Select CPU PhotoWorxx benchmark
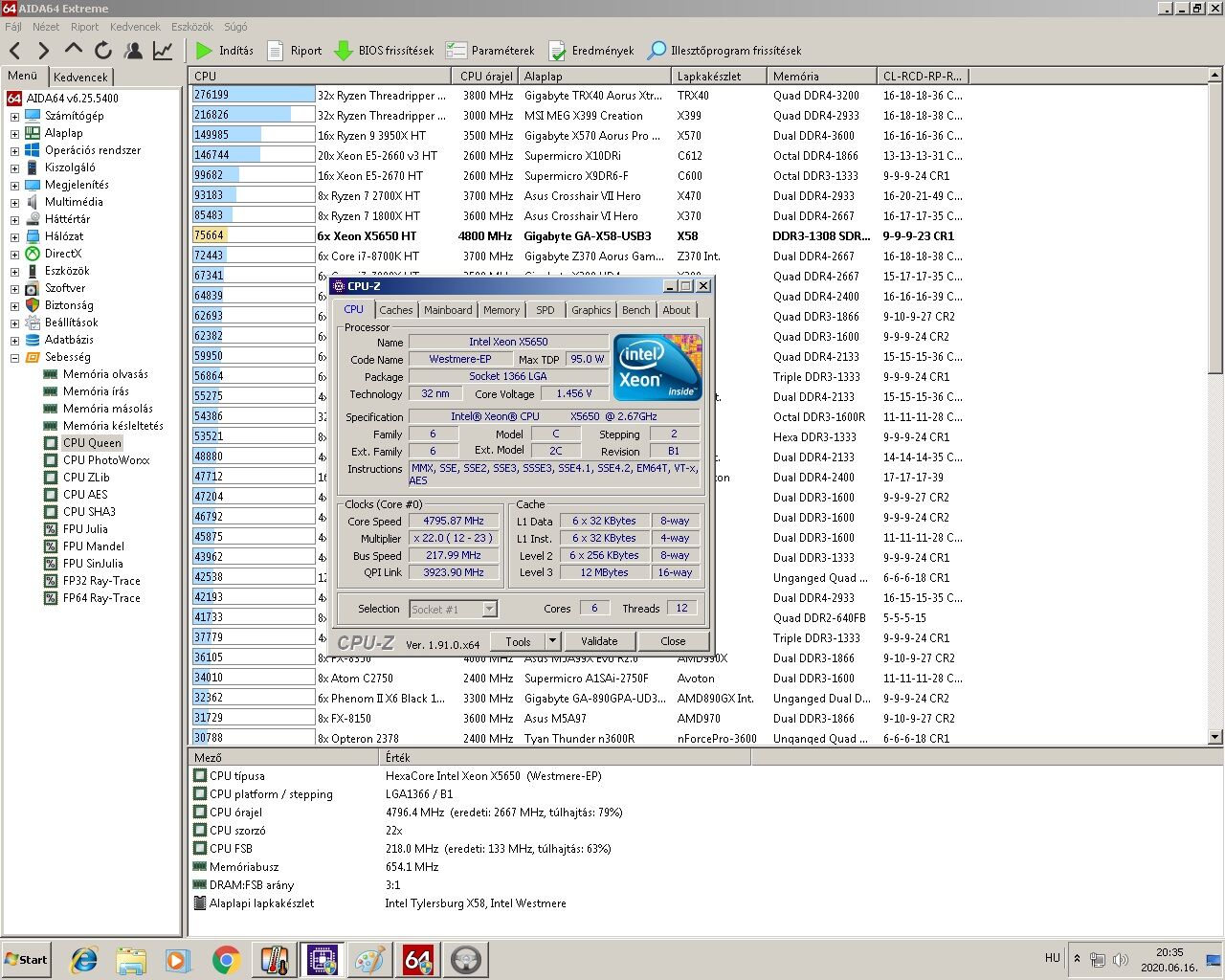Image resolution: width=1225 pixels, height=980 pixels. 106,460
